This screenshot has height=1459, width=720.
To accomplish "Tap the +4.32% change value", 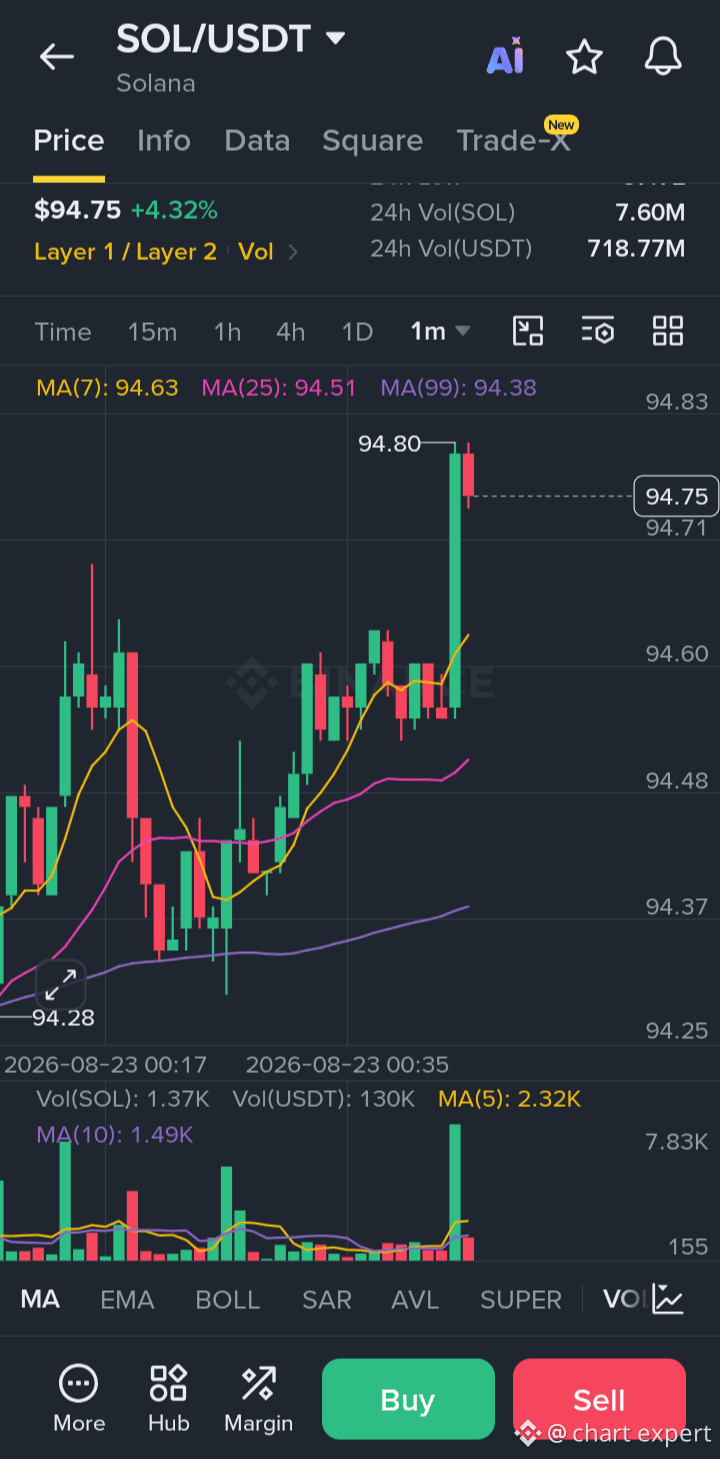I will [174, 210].
